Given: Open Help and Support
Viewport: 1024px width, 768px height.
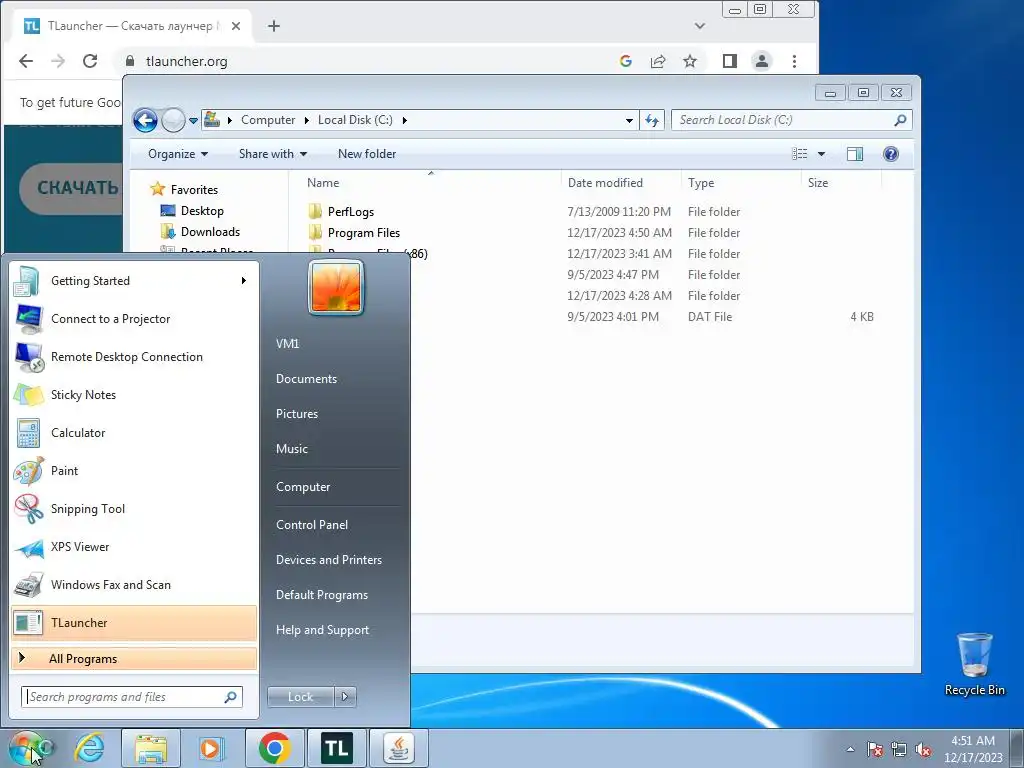Looking at the screenshot, I should pyautogui.click(x=322, y=630).
